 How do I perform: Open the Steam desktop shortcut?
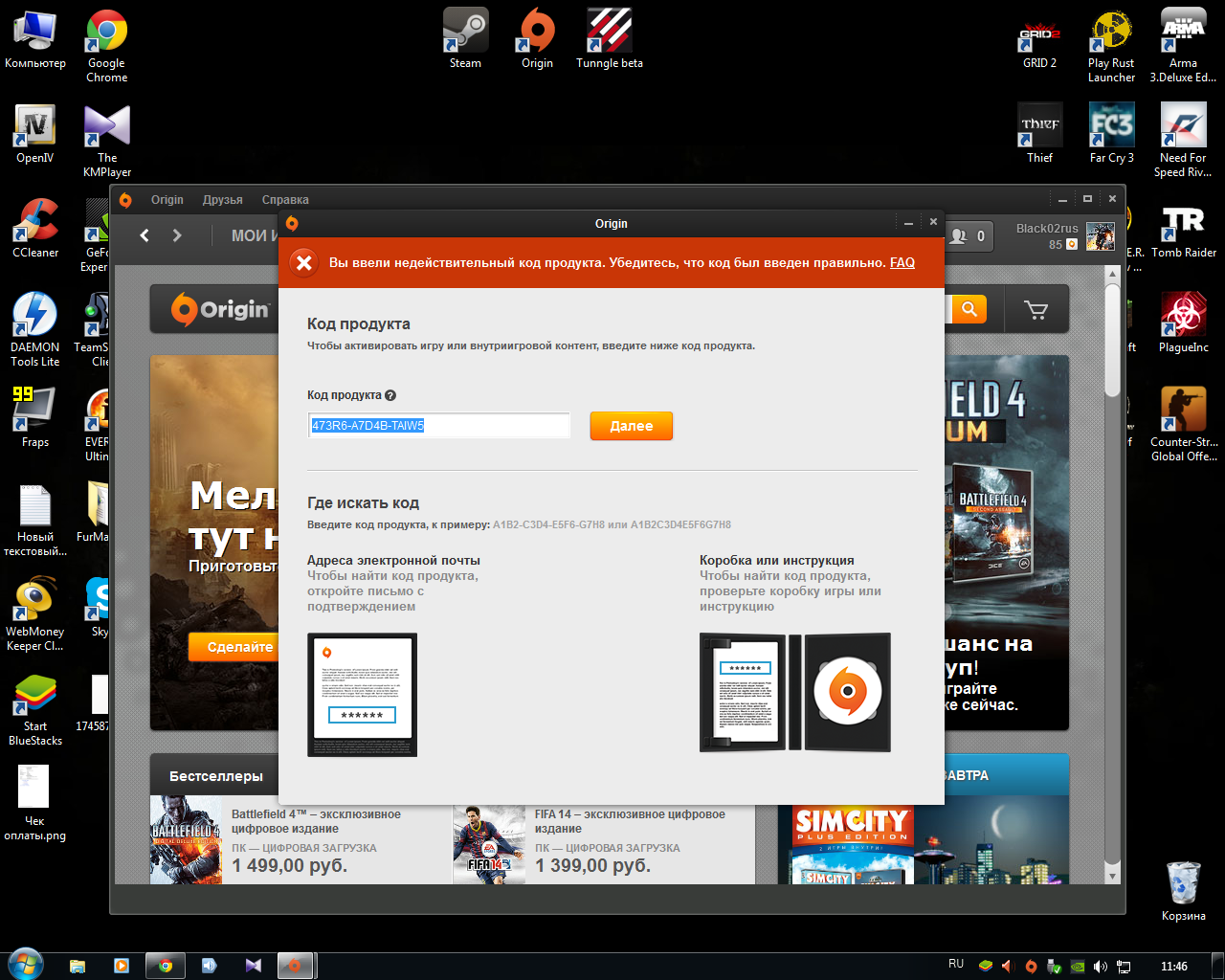click(x=465, y=38)
